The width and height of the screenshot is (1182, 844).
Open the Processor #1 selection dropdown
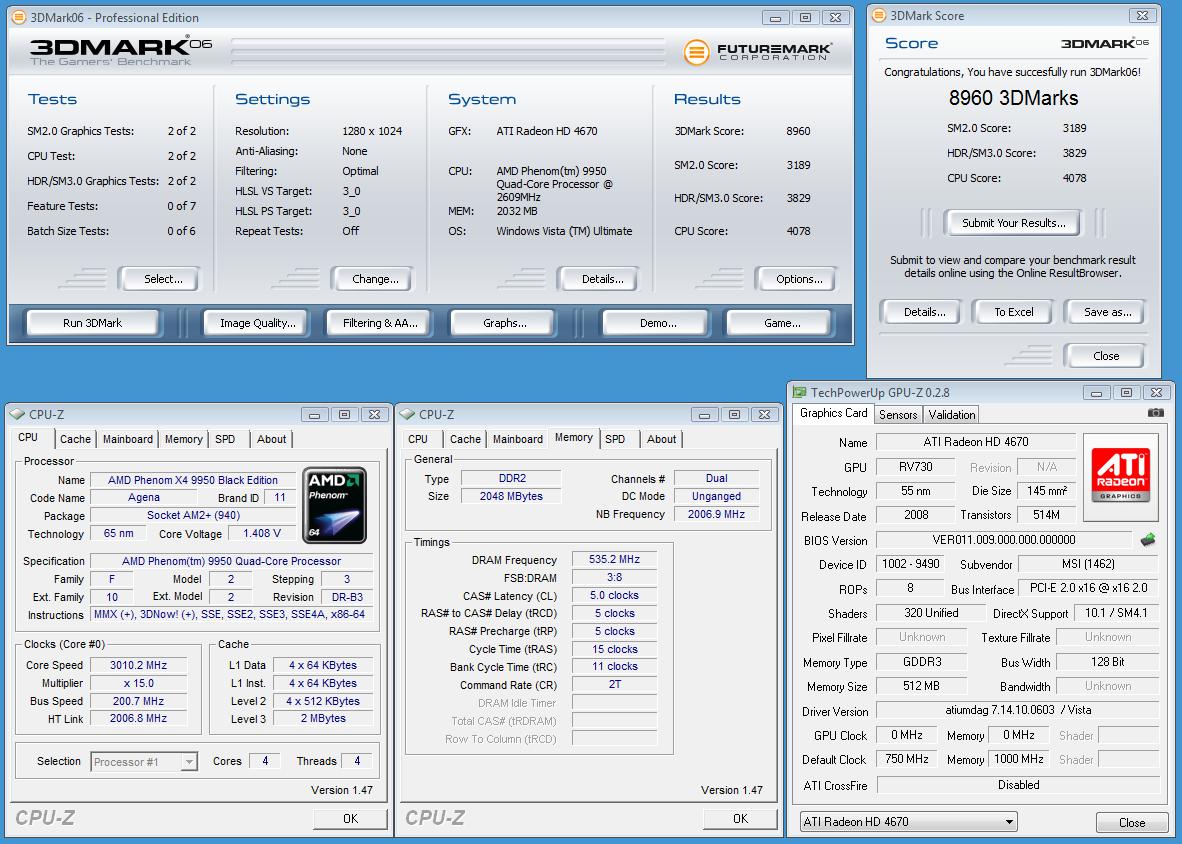[144, 762]
